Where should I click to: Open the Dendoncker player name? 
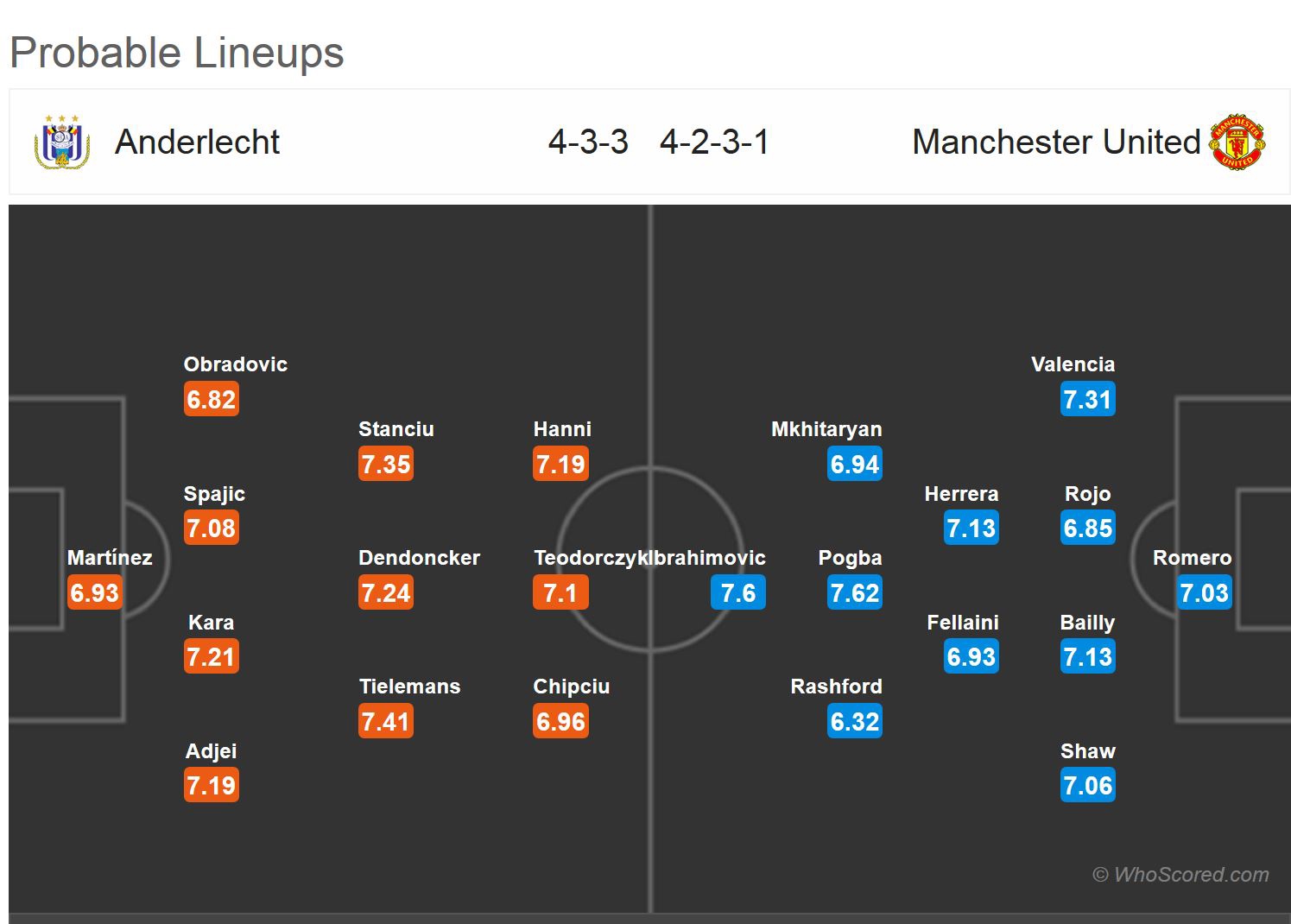[419, 558]
